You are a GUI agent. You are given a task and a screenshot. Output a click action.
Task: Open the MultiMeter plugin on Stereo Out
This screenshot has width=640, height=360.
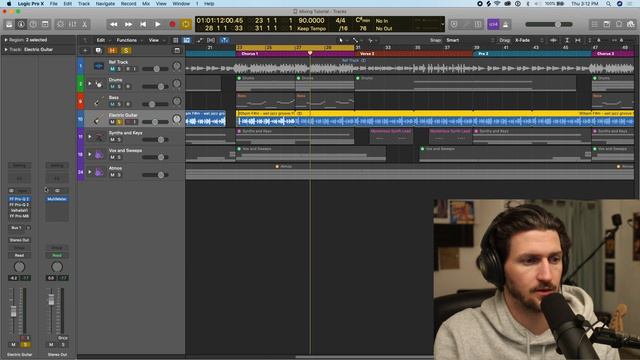point(57,199)
